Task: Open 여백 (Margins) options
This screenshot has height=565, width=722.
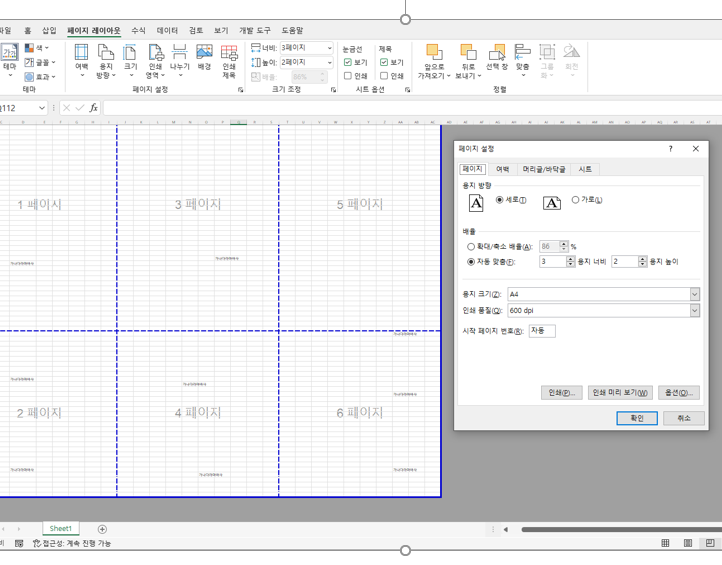Action: point(82,60)
